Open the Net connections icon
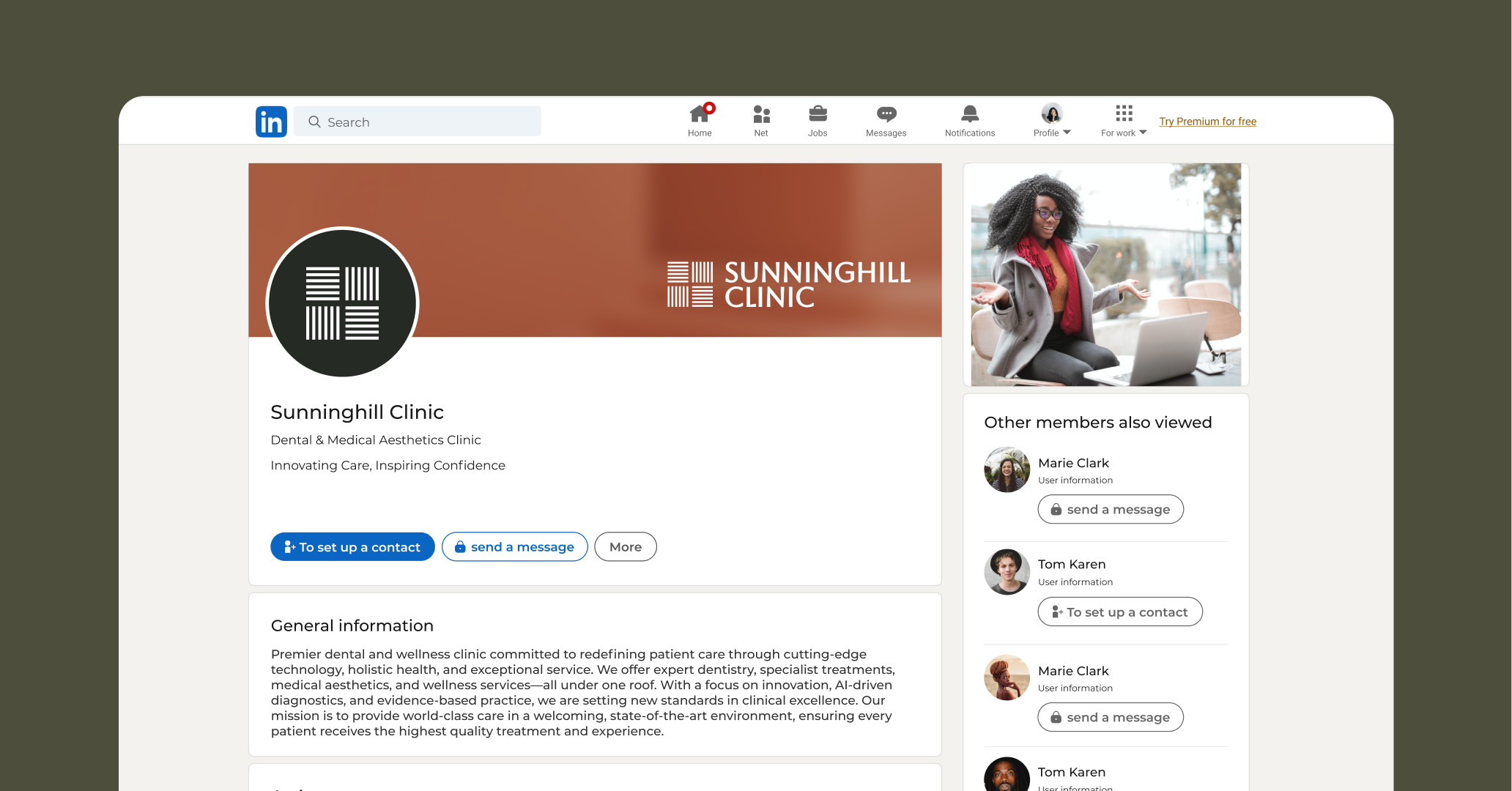The width and height of the screenshot is (1512, 791). click(x=761, y=114)
